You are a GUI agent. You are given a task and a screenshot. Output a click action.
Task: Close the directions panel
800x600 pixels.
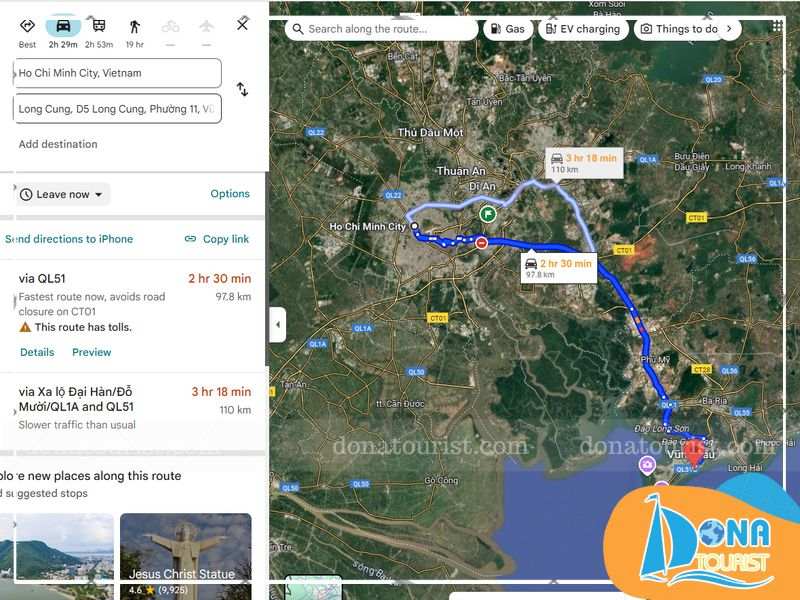(242, 24)
